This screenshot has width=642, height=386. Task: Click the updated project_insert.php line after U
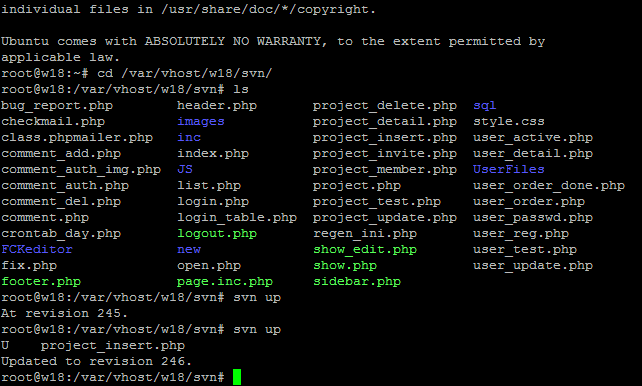[x=113, y=345]
